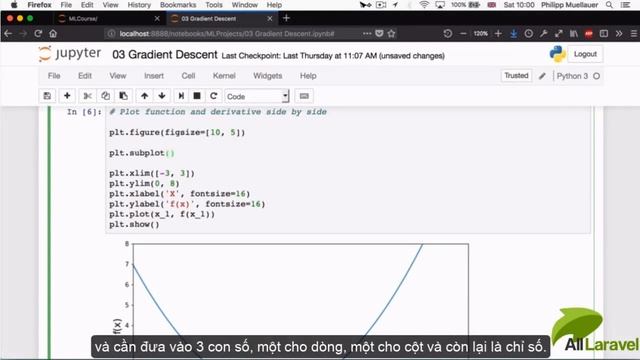
Task: Open the Firefox library icon
Action: click(574, 33)
